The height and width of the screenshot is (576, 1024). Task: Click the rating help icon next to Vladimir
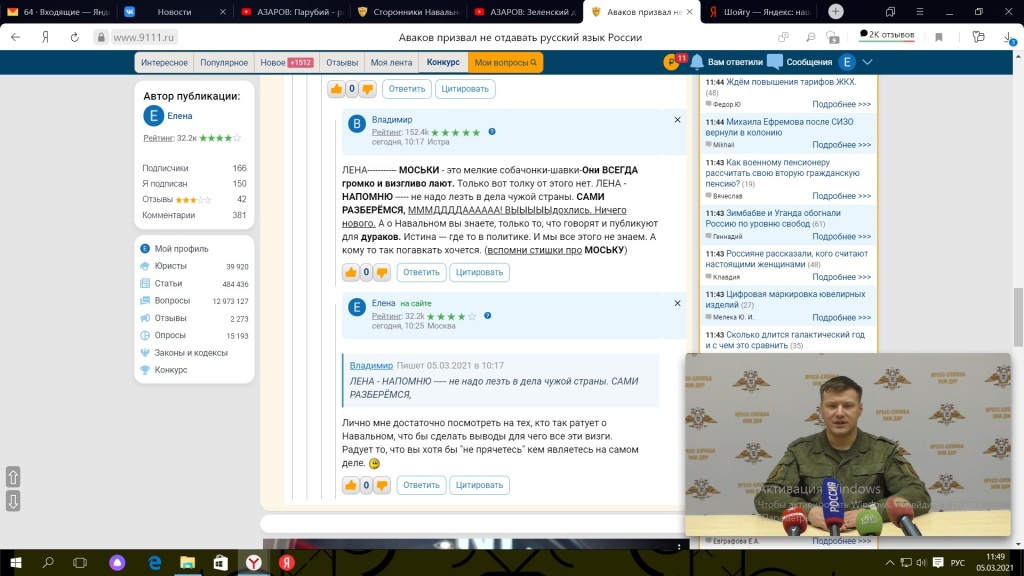click(492, 132)
